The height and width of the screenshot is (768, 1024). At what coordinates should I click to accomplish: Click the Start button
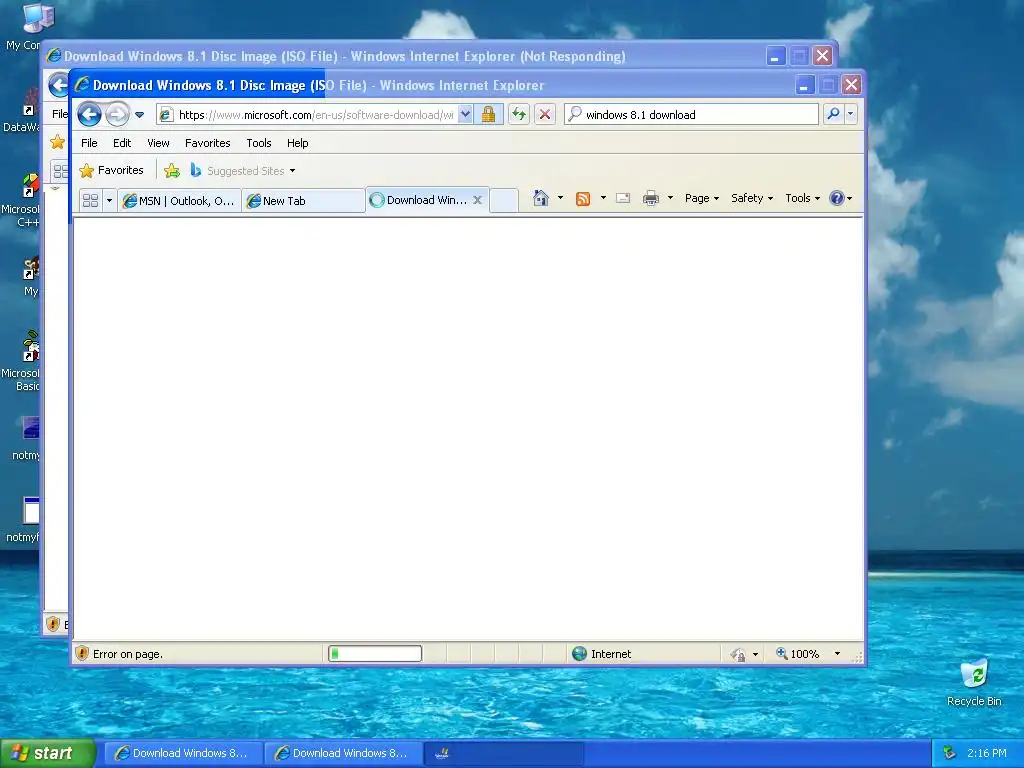pos(47,753)
